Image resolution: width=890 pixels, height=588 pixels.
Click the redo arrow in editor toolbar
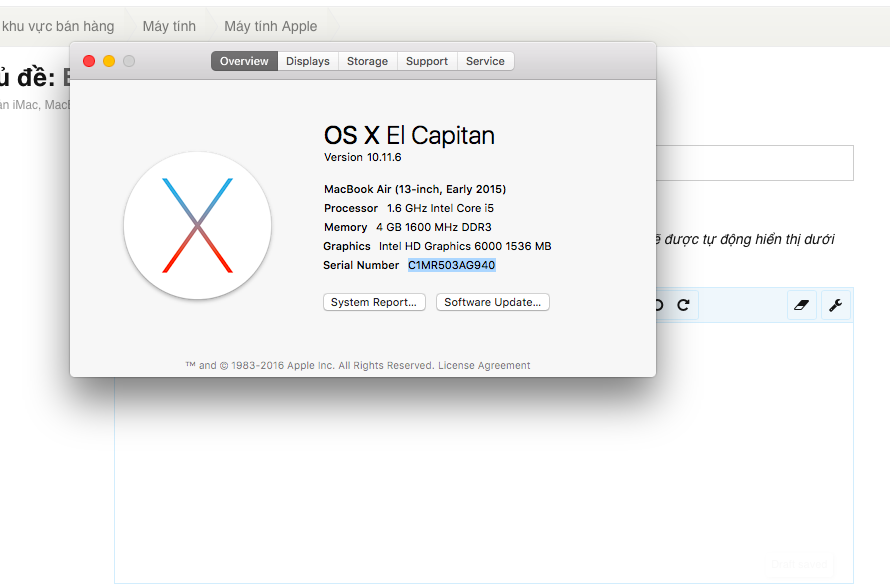(683, 305)
